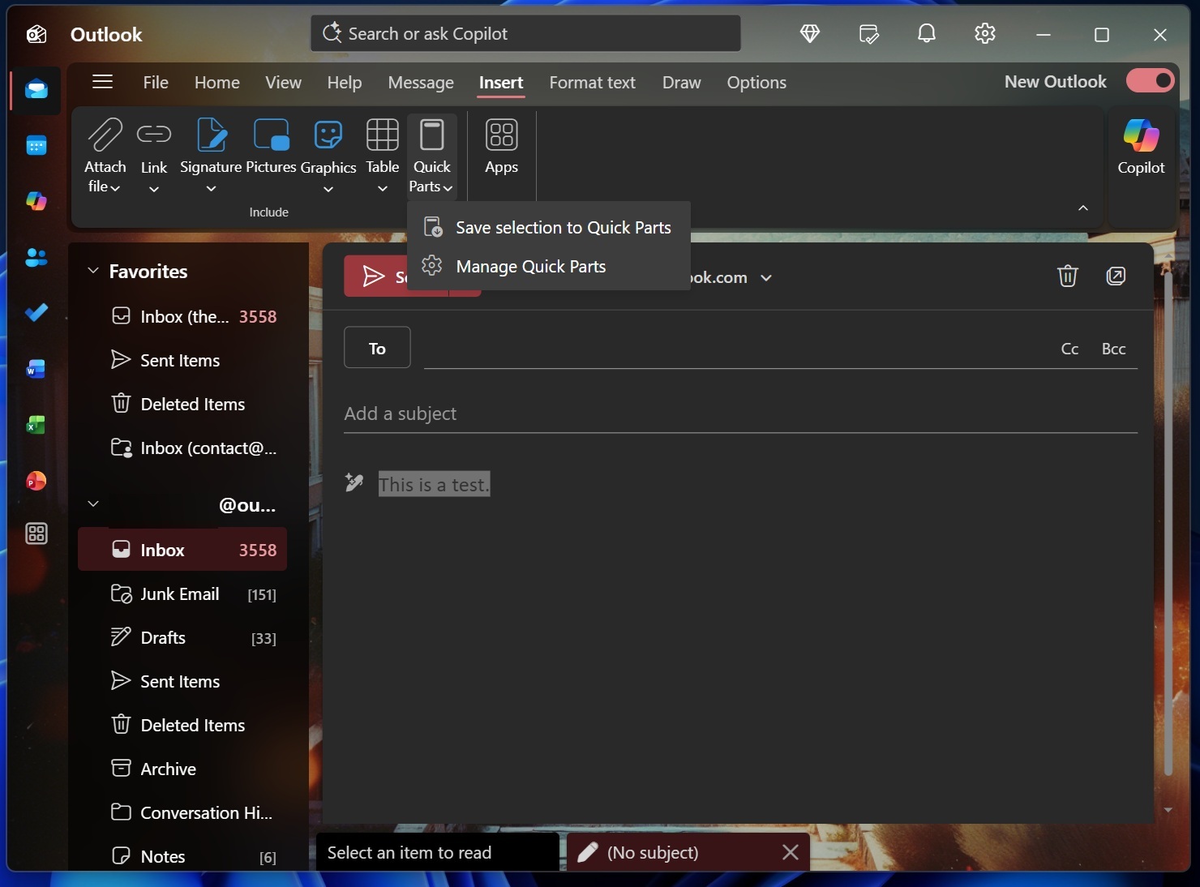
Task: Close the (No subject) draft tab
Action: click(790, 852)
